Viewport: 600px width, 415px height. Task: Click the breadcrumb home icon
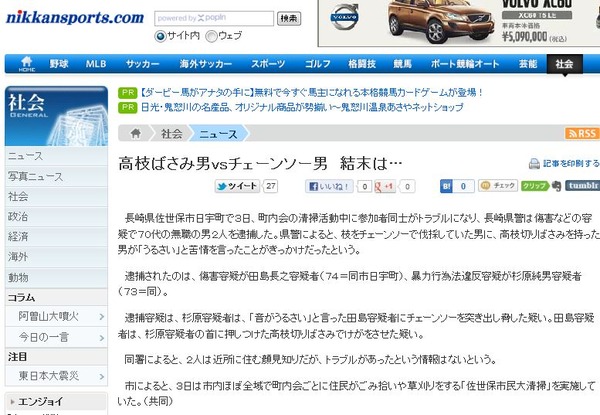(135, 133)
